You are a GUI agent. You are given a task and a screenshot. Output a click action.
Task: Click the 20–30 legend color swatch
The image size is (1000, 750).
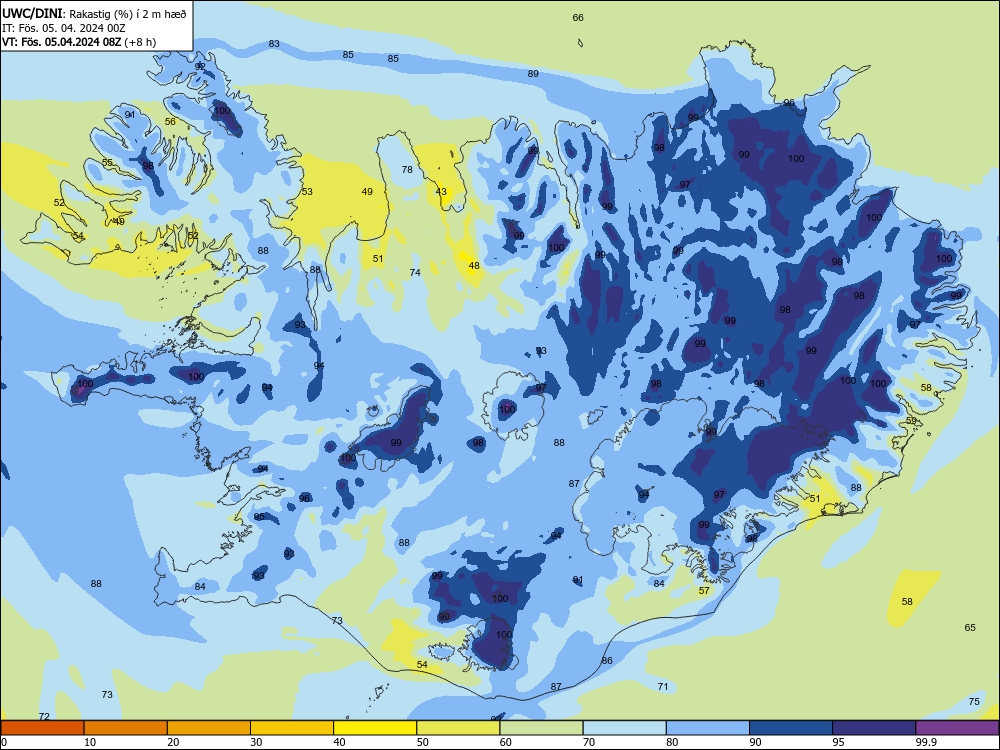(209, 728)
